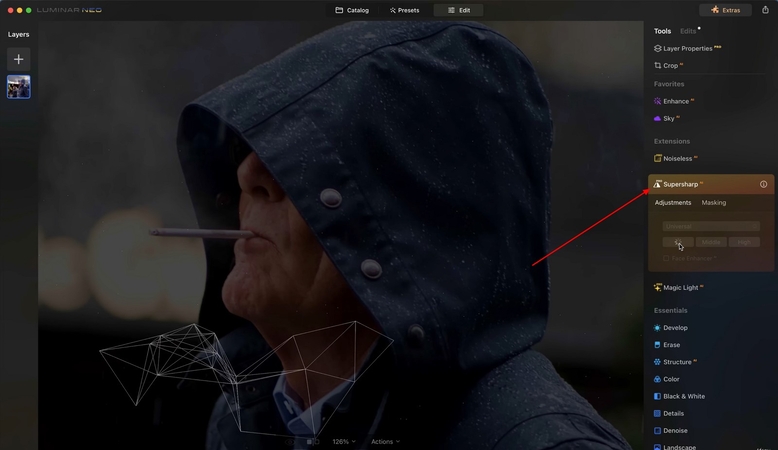This screenshot has width=778, height=450.
Task: Switch to the Tools tab
Action: [x=662, y=31]
